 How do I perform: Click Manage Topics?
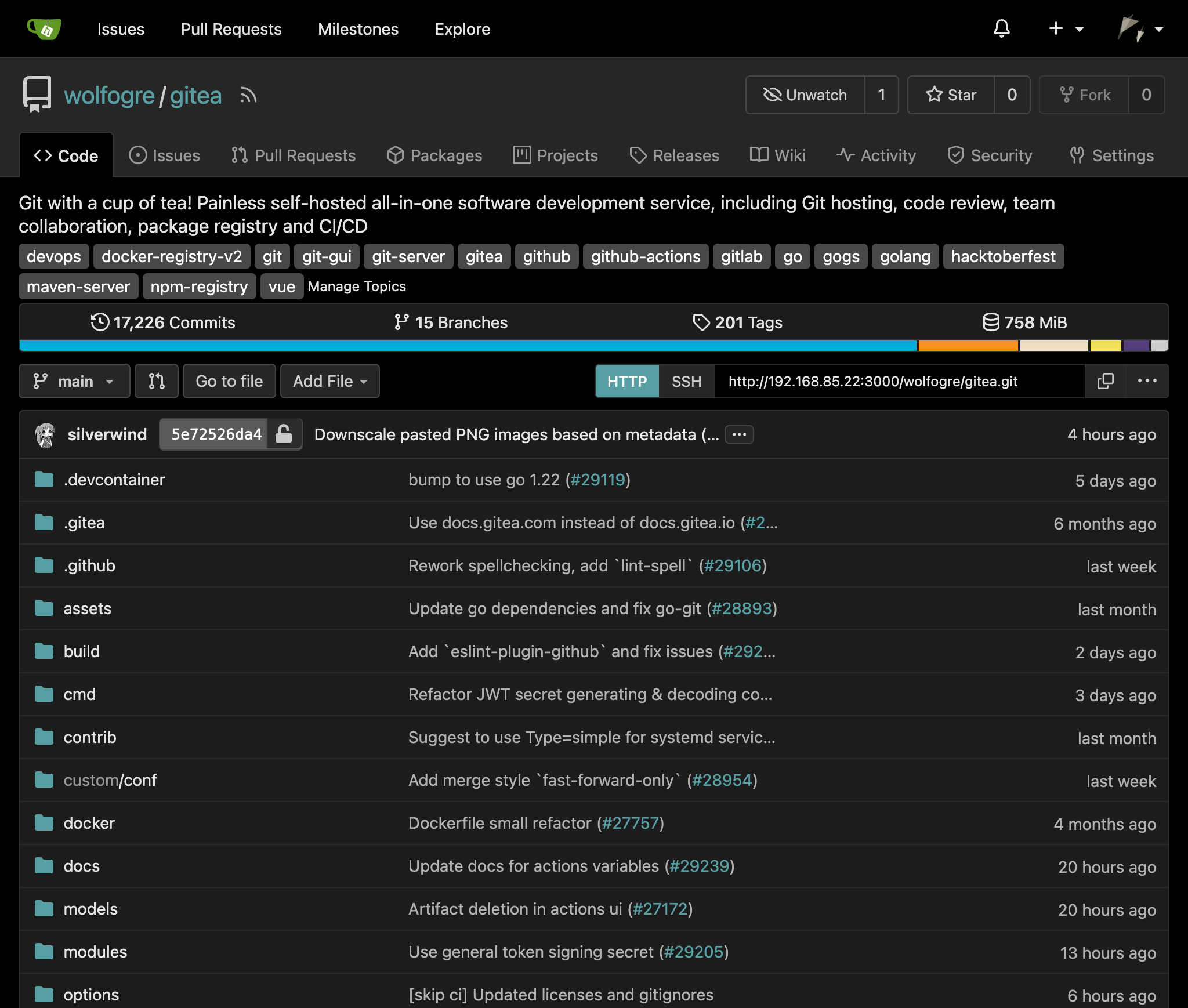point(357,287)
